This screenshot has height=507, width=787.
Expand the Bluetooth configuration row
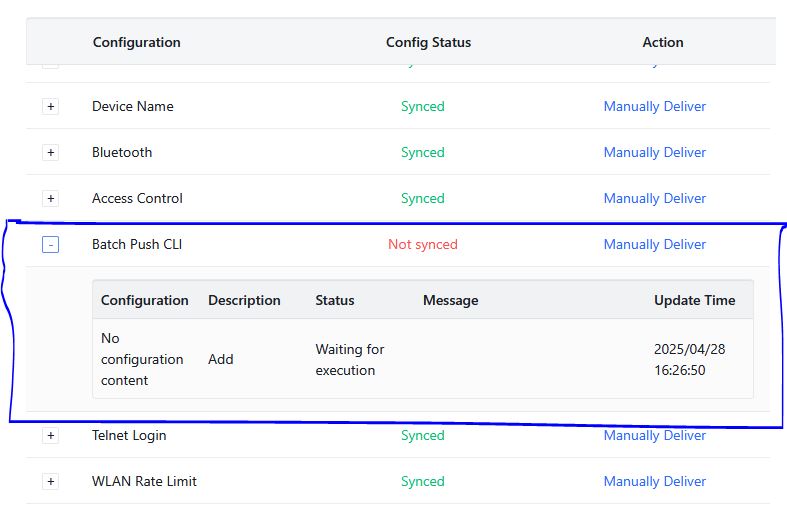click(50, 153)
